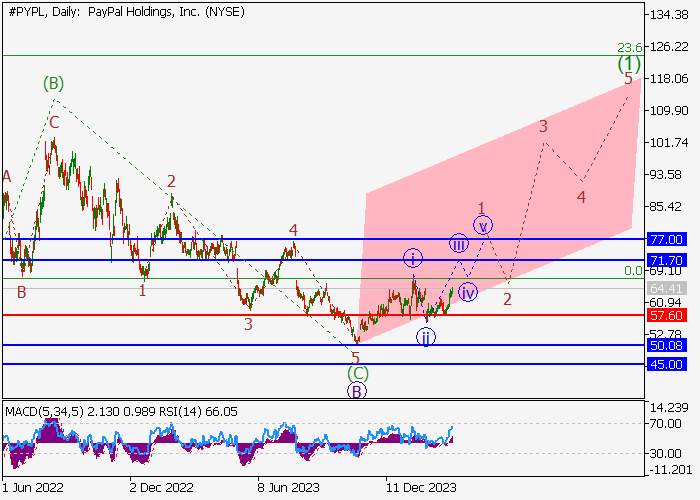Select the green 0.0 Fibonacci label
This screenshot has height=500, width=700.
pos(633,271)
